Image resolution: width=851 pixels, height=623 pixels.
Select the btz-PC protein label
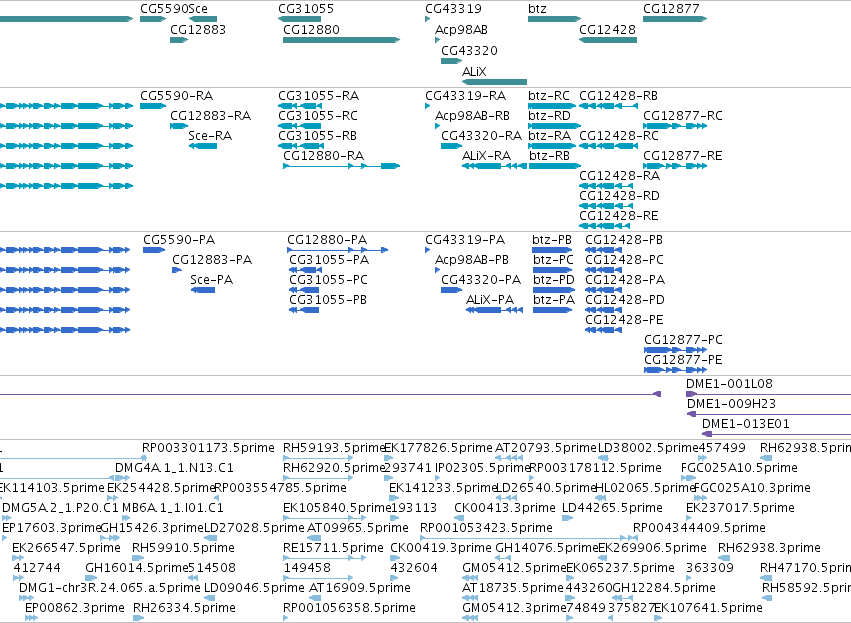pos(553,260)
